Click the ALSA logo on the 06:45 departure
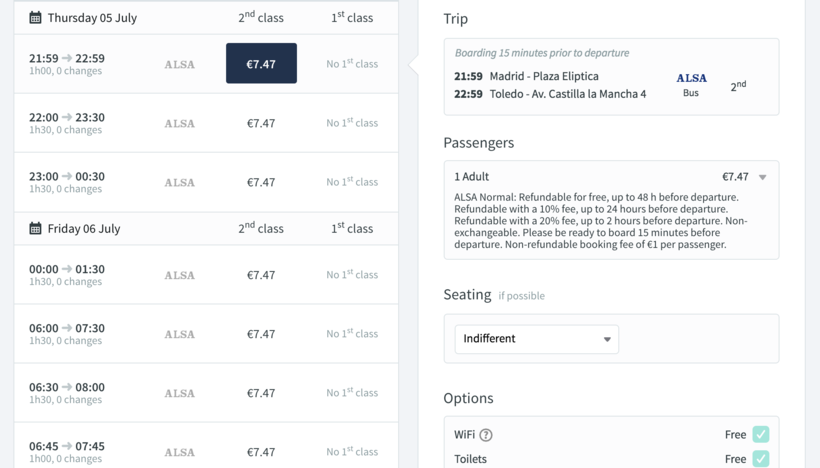The height and width of the screenshot is (468, 820). point(180,453)
